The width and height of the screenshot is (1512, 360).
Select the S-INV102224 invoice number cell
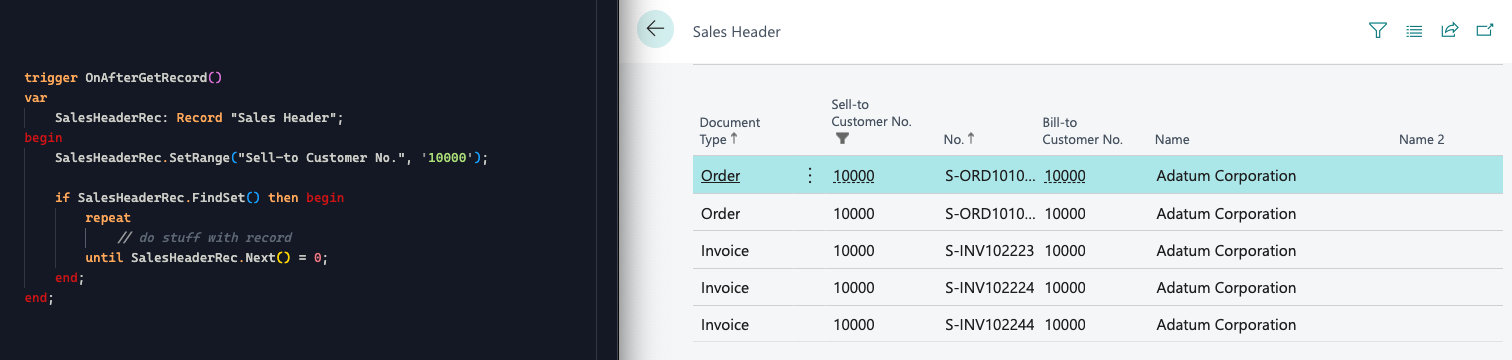coord(989,288)
